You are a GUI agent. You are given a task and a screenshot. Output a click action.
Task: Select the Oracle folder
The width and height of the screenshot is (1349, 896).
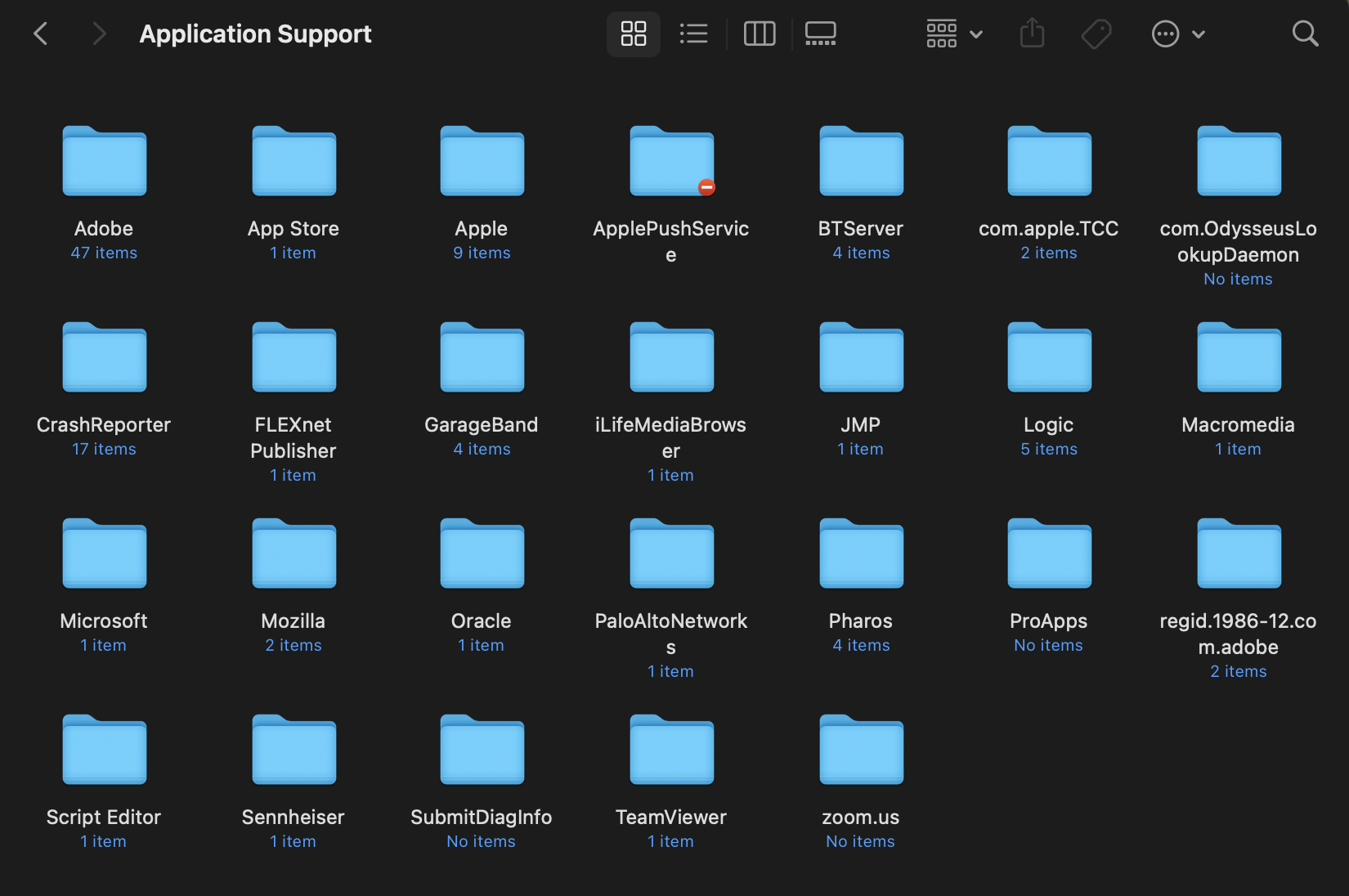(482, 553)
